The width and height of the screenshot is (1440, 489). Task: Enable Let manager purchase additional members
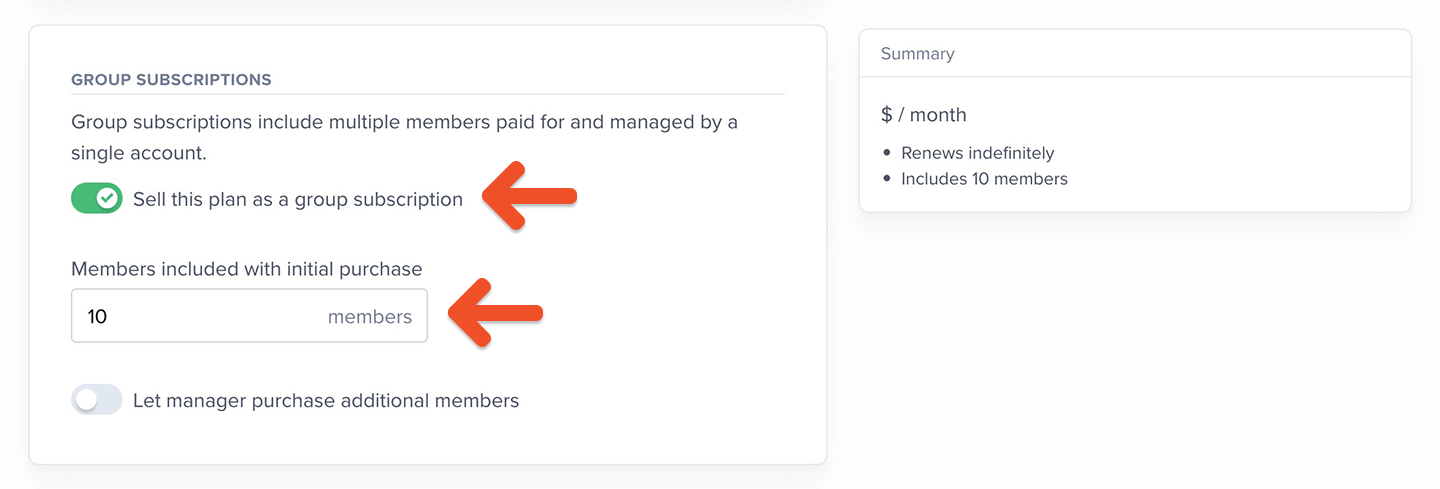(x=97, y=400)
